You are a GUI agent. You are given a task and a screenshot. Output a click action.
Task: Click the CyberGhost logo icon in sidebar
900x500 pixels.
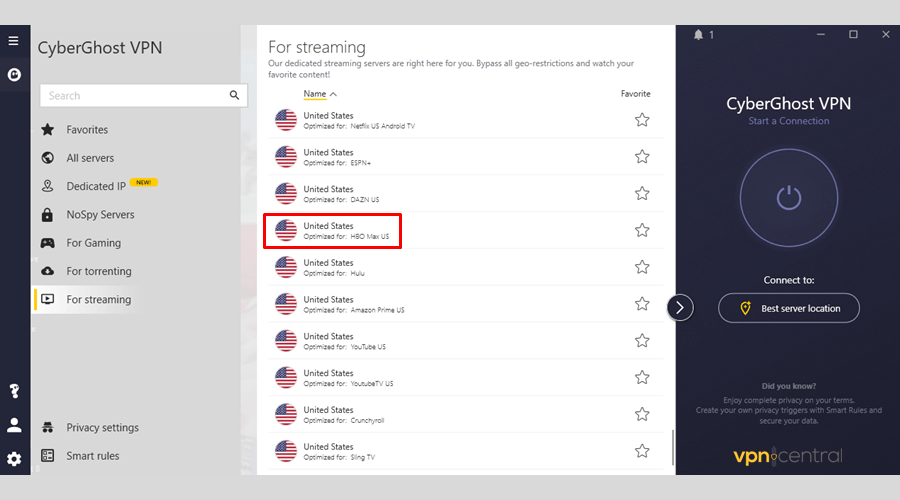[x=14, y=75]
